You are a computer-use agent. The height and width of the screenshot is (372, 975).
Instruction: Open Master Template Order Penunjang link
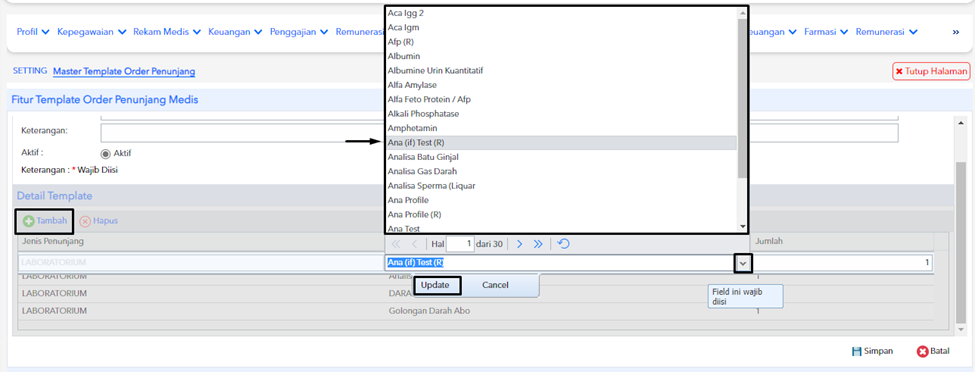click(x=124, y=72)
